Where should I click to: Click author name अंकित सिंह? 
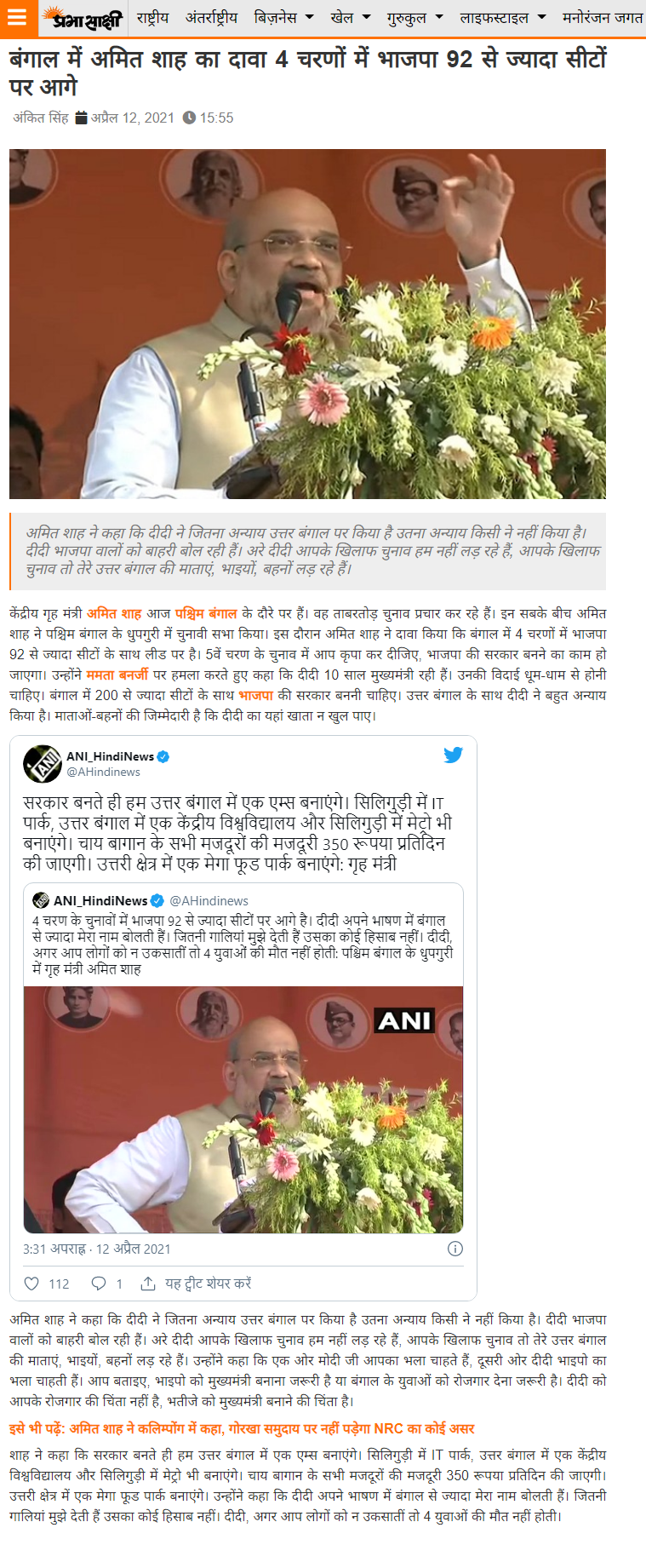coord(41,118)
